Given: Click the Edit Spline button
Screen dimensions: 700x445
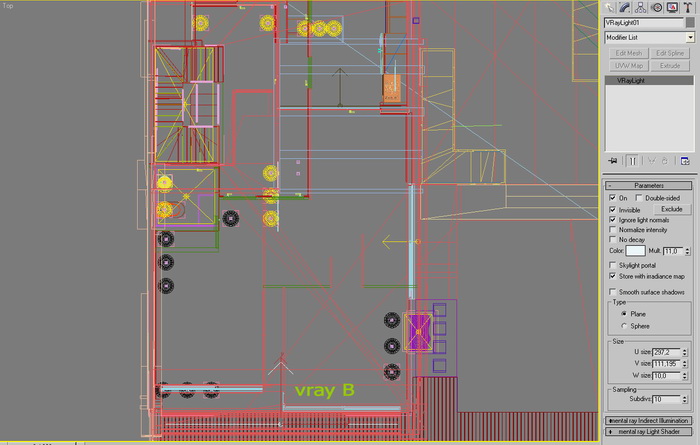Looking at the screenshot, I should pyautogui.click(x=670, y=53).
